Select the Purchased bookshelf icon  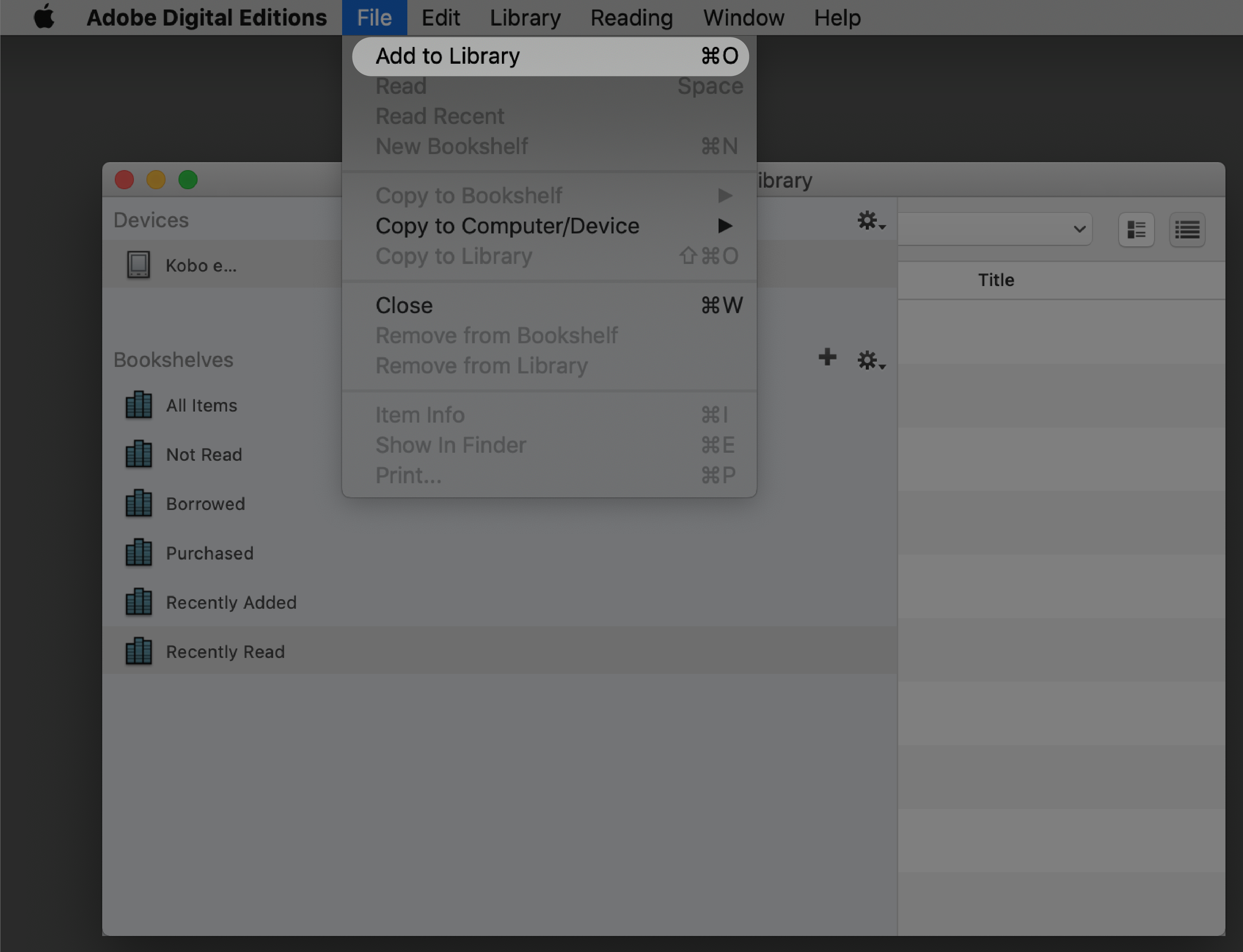138,552
